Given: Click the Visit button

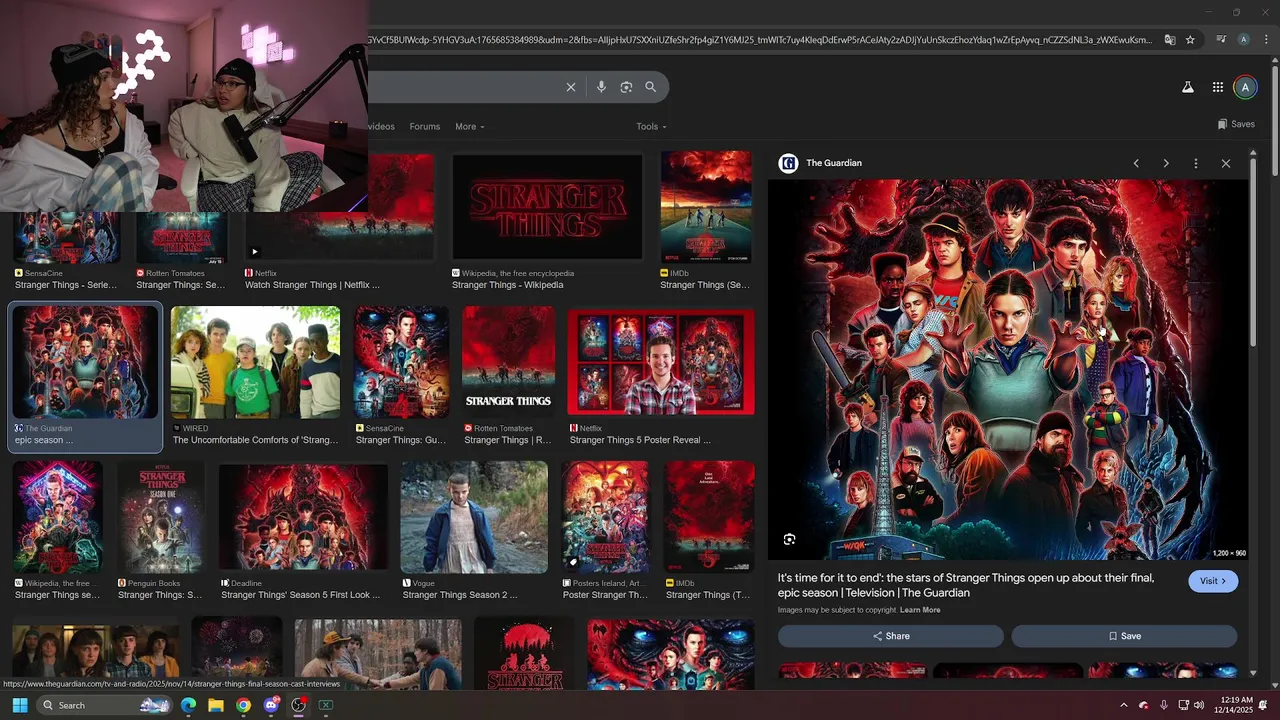Looking at the screenshot, I should tap(1213, 581).
